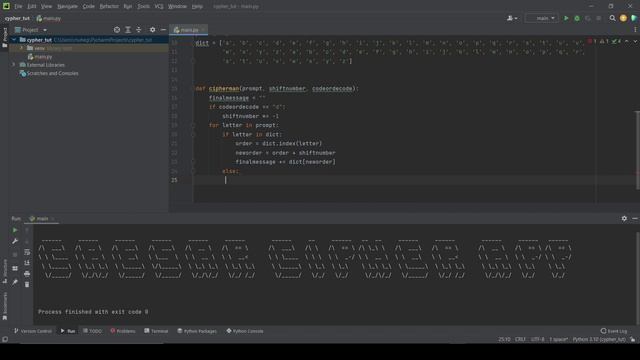Toggle Project tool window on left stripe
Screen dimensions: 640x360
[5, 38]
